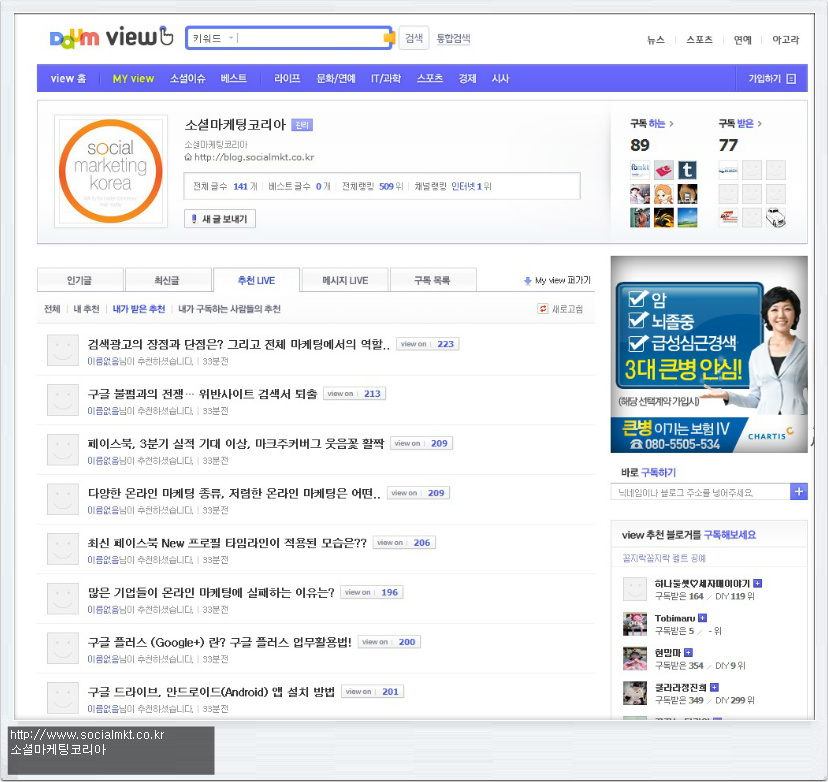Select the 전체 recommendation filter

[52, 309]
